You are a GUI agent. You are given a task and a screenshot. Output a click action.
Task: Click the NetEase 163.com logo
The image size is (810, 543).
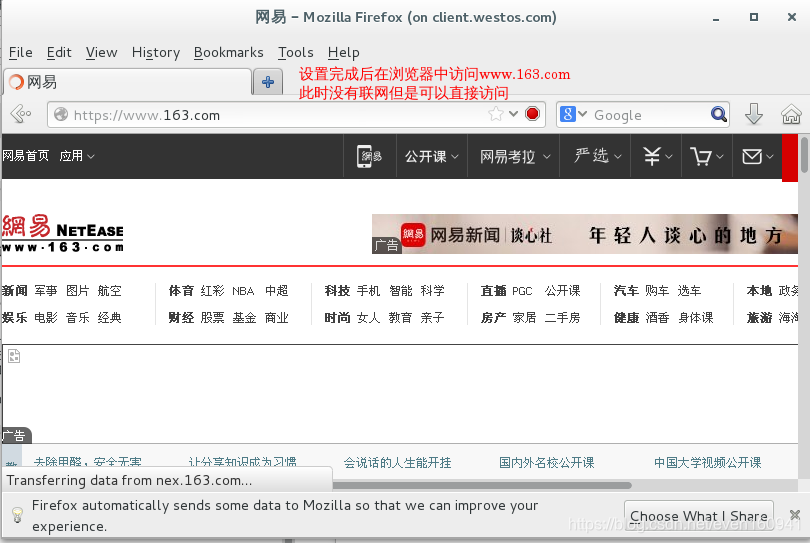click(63, 233)
